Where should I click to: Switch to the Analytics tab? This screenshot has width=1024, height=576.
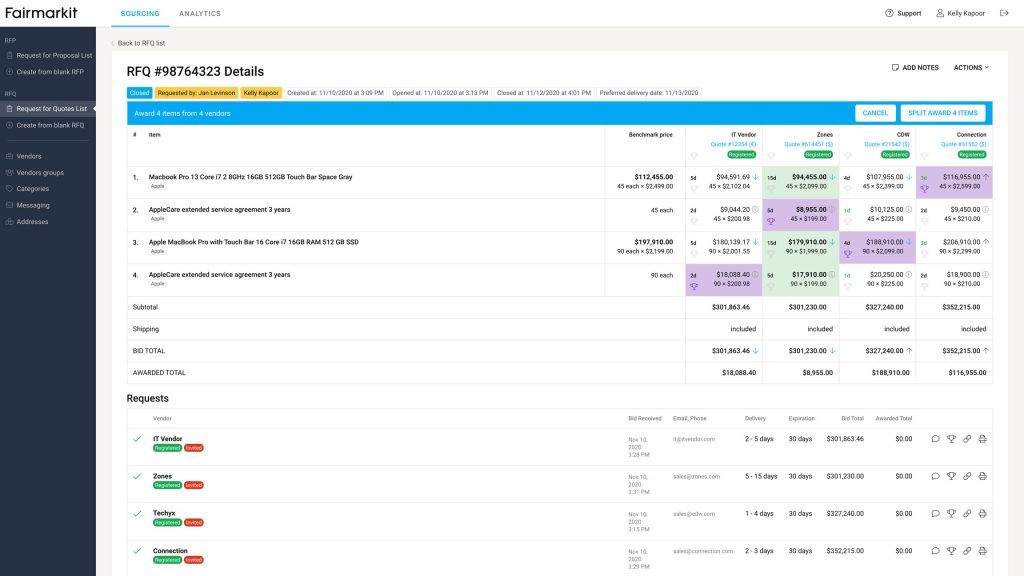click(200, 14)
